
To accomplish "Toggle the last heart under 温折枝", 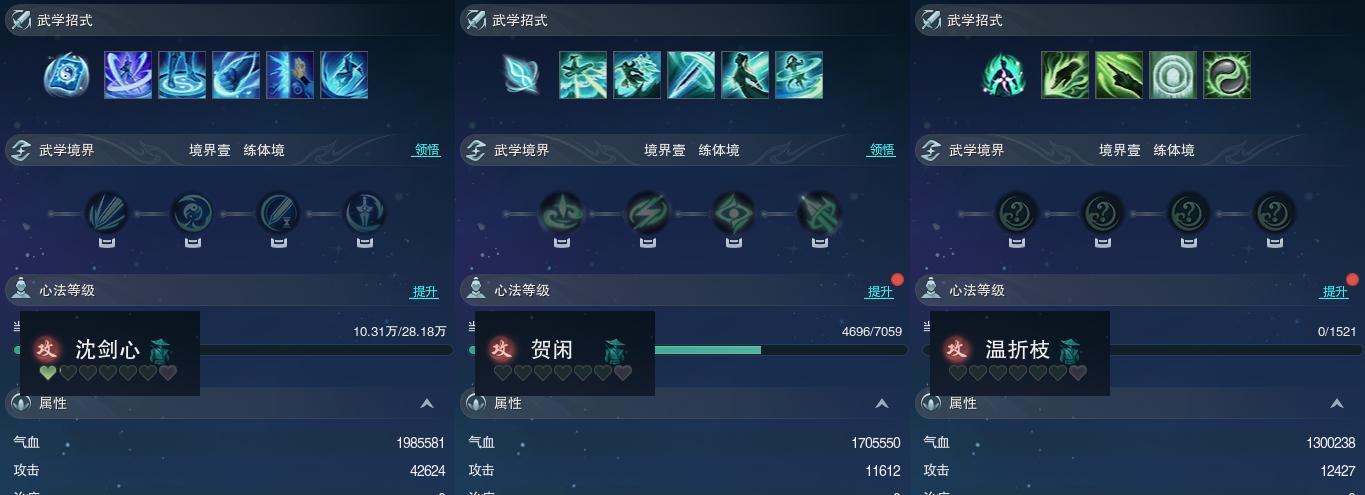I will pos(1078,373).
